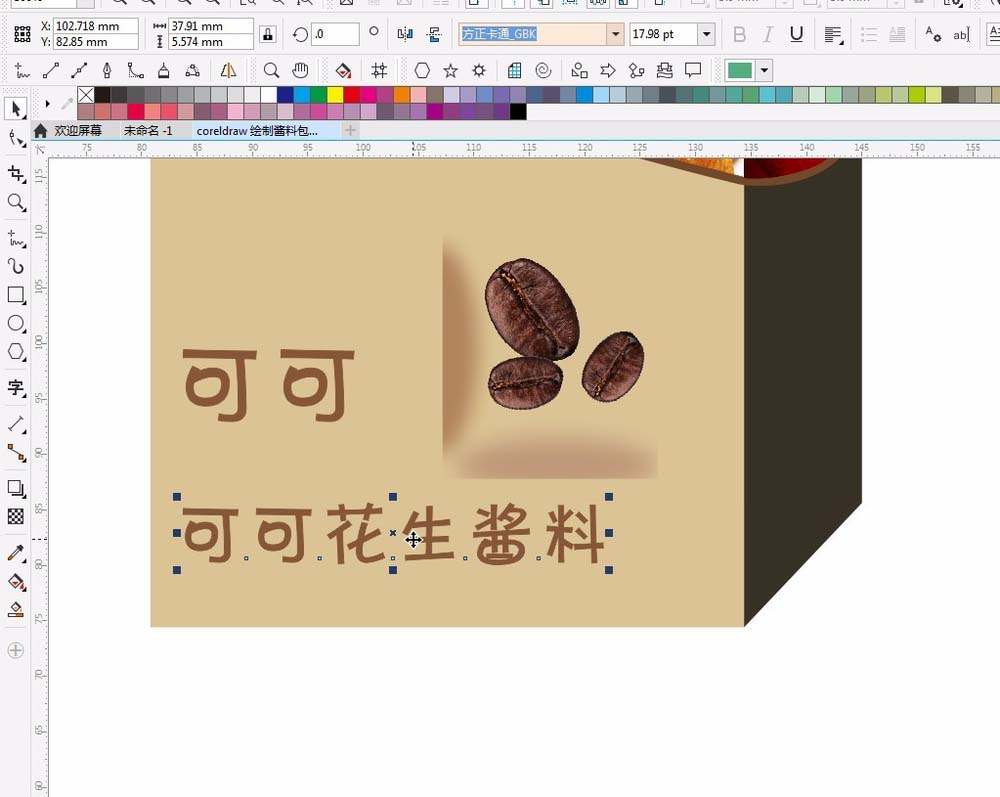Select the Text tool (字)
This screenshot has width=1000, height=797.
(x=16, y=387)
